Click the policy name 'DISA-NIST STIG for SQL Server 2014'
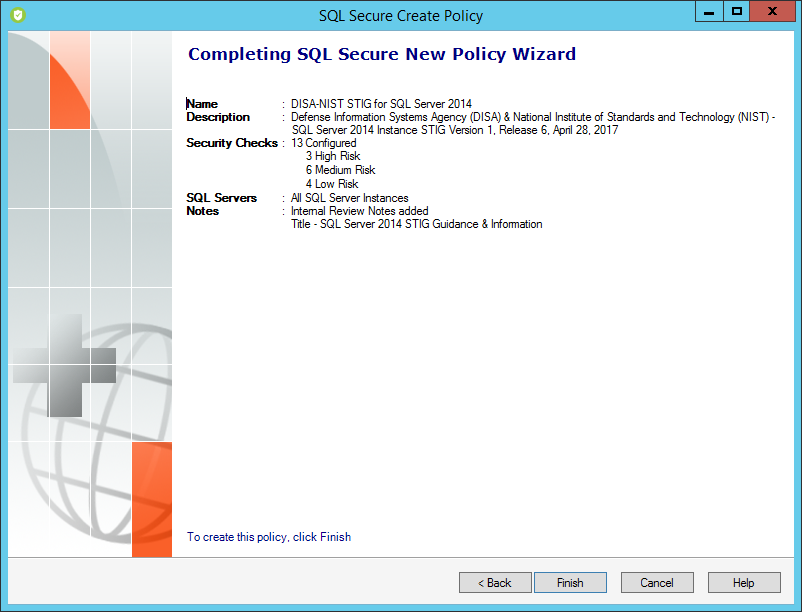The image size is (802, 612). coord(382,104)
